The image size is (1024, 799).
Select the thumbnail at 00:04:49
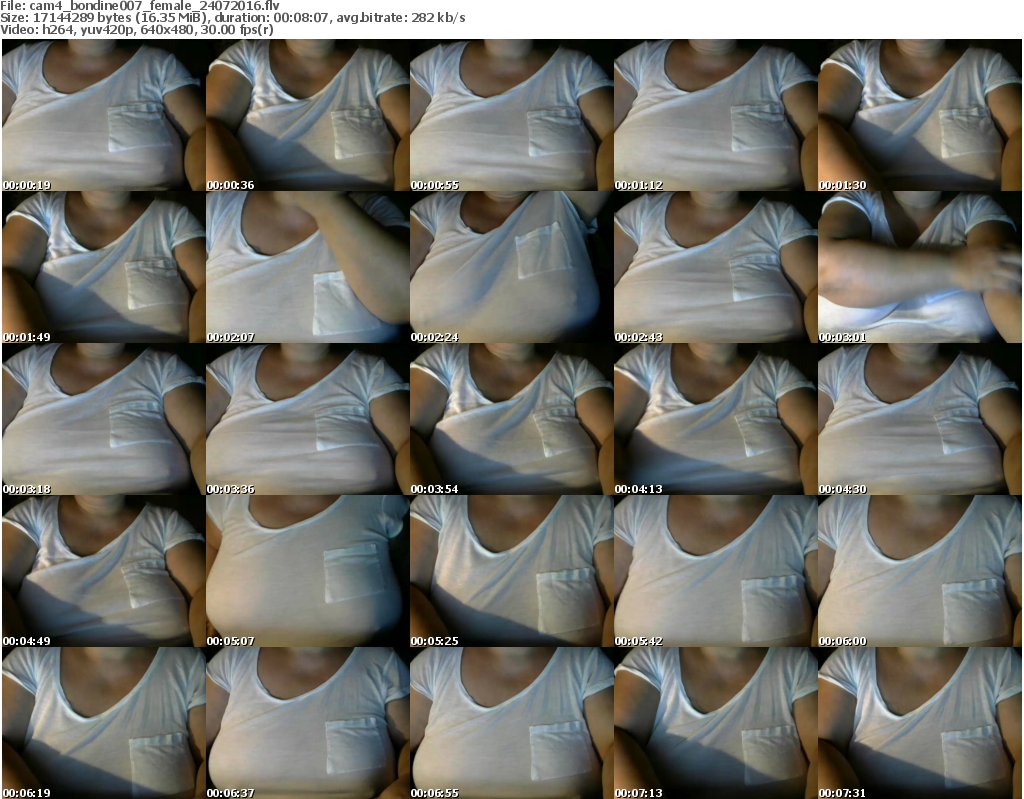click(x=103, y=571)
